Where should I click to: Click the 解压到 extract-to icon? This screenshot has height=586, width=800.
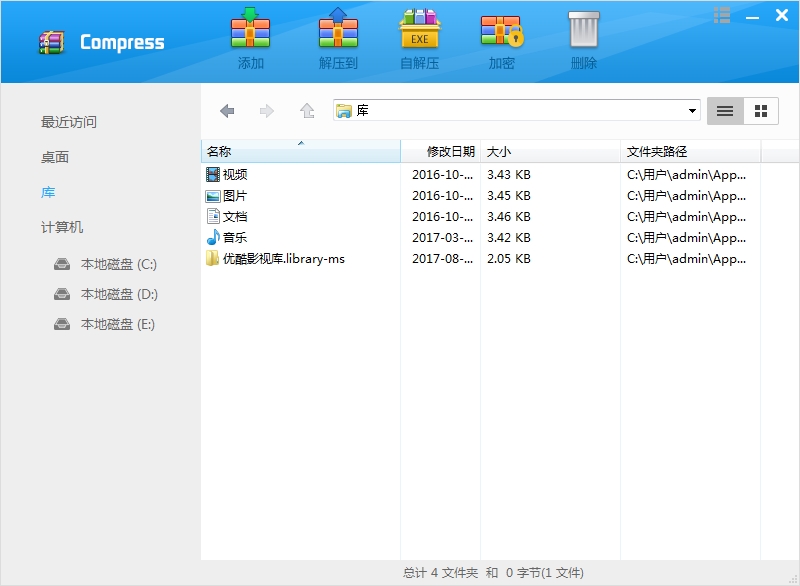coord(338,29)
